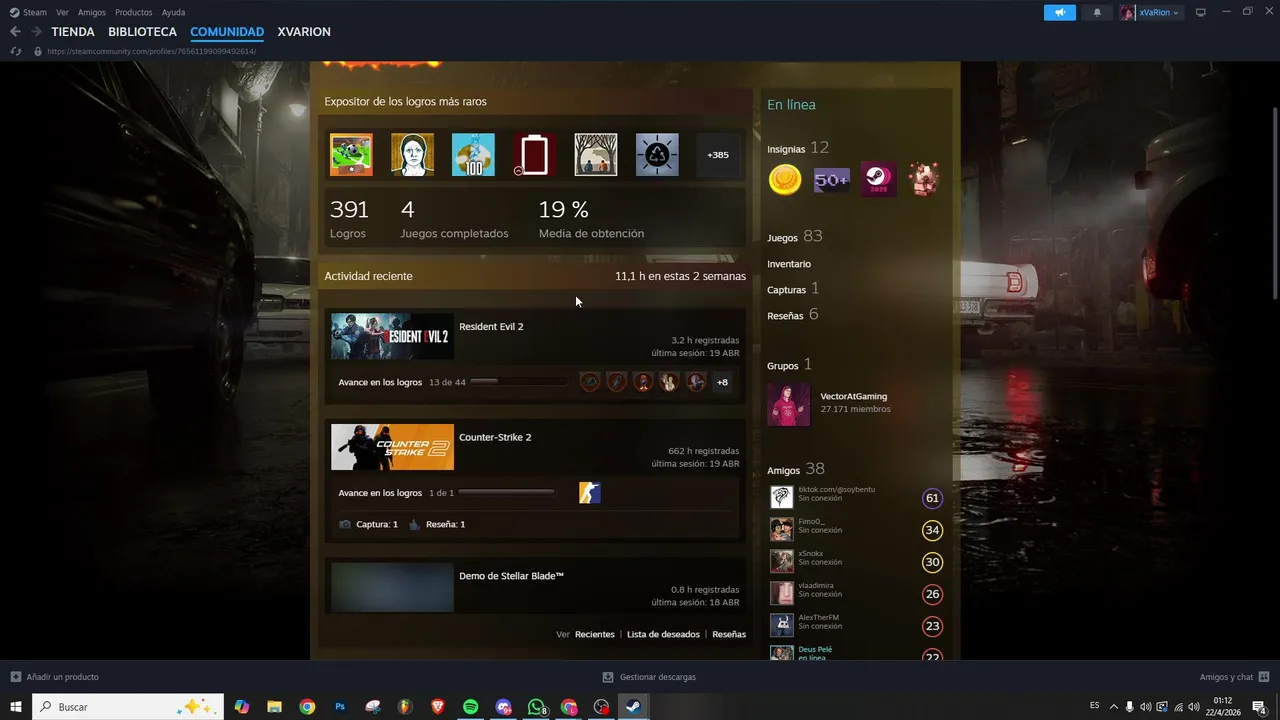Click the steamcommunity profile URL bar

(151, 51)
